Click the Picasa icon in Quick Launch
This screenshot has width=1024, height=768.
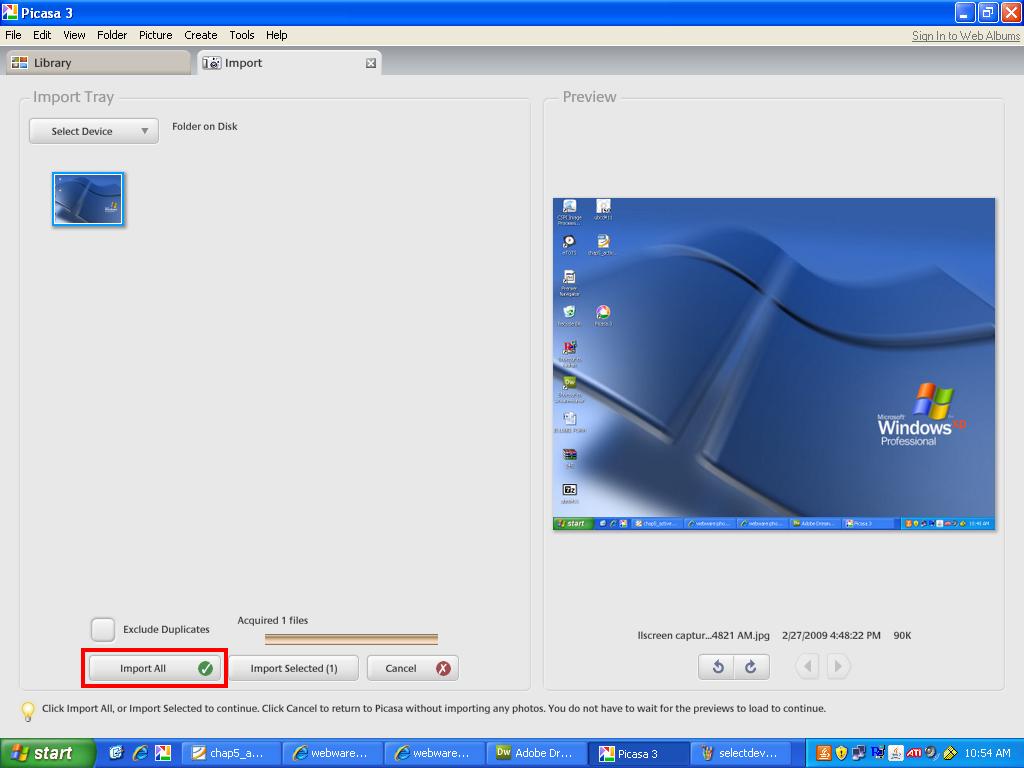click(x=163, y=753)
